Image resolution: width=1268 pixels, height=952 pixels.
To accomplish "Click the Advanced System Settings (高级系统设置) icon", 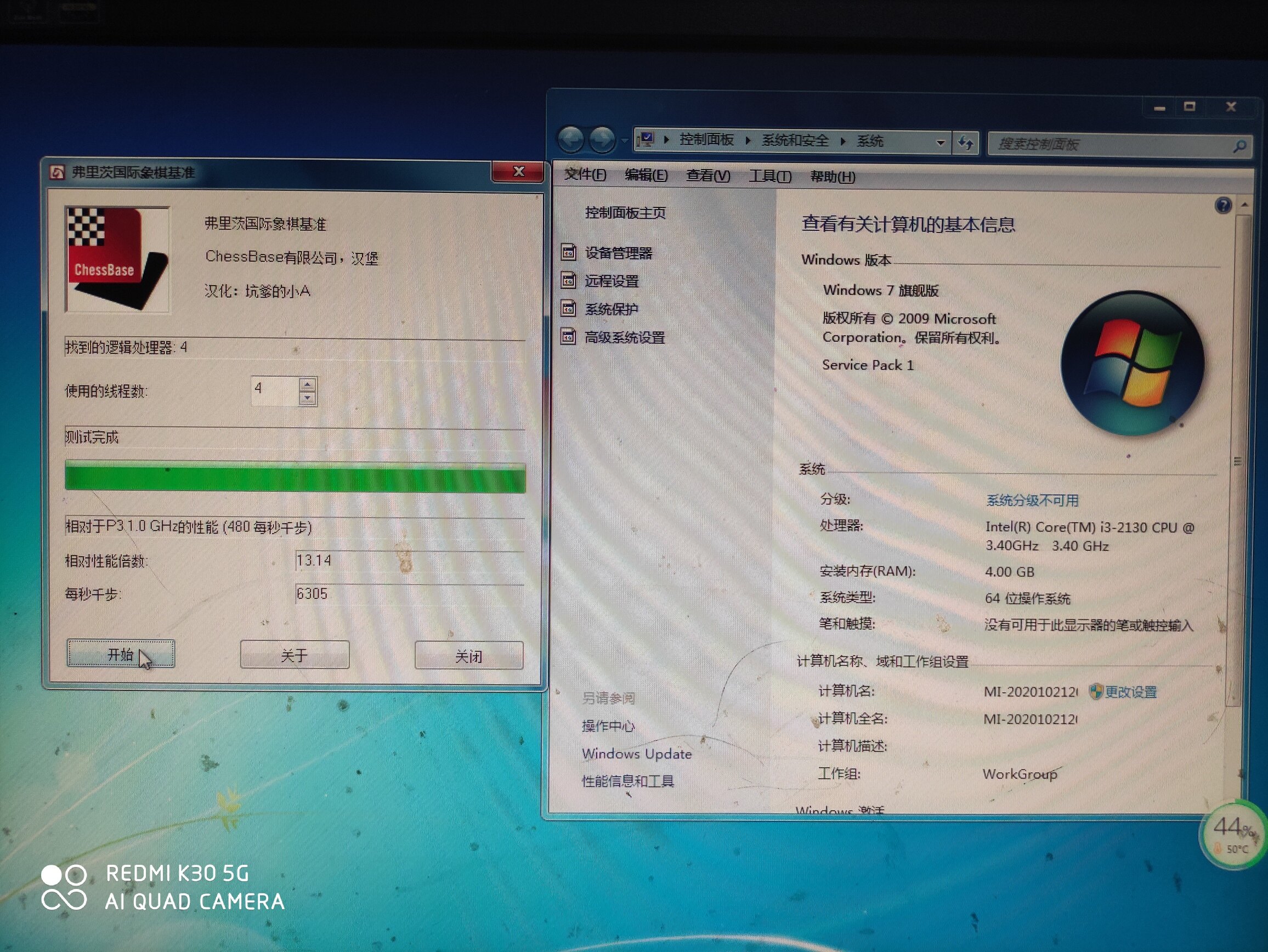I will coord(568,337).
